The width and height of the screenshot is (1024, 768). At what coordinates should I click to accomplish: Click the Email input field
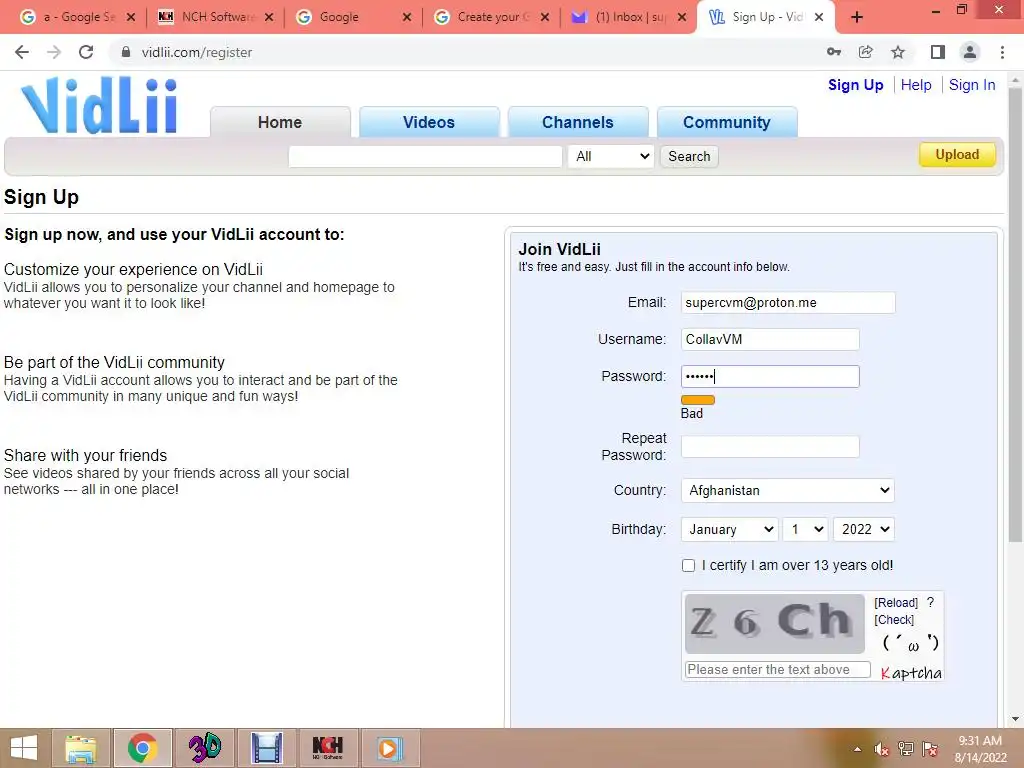[788, 302]
